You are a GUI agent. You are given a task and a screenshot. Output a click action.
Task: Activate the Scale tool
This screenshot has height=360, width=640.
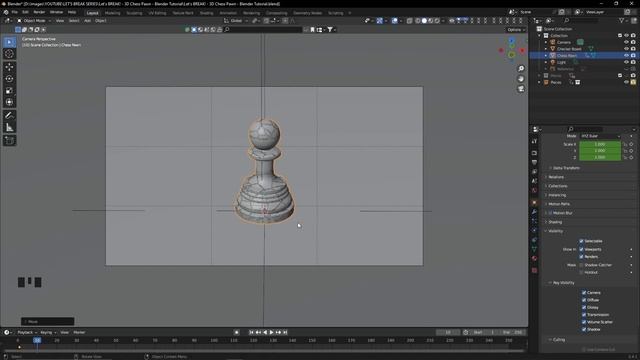[x=9, y=91]
